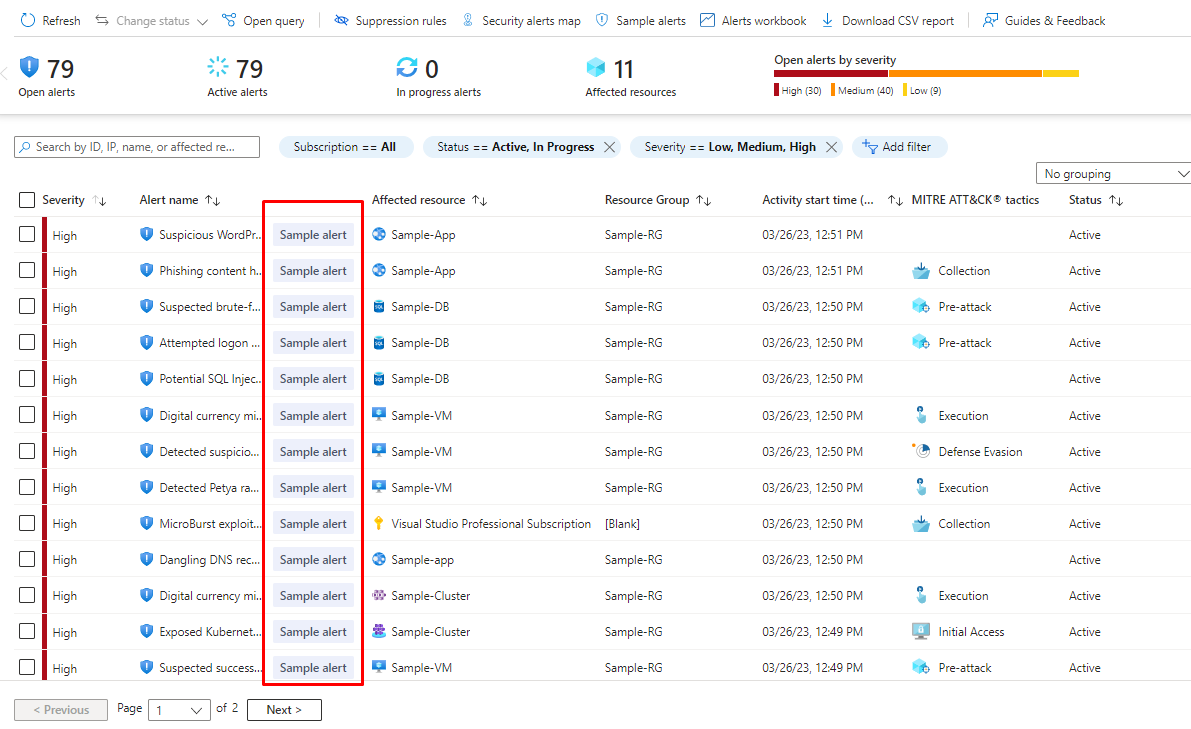This screenshot has width=1191, height=729.
Task: Select the header select-all checkbox
Action: click(x=27, y=200)
